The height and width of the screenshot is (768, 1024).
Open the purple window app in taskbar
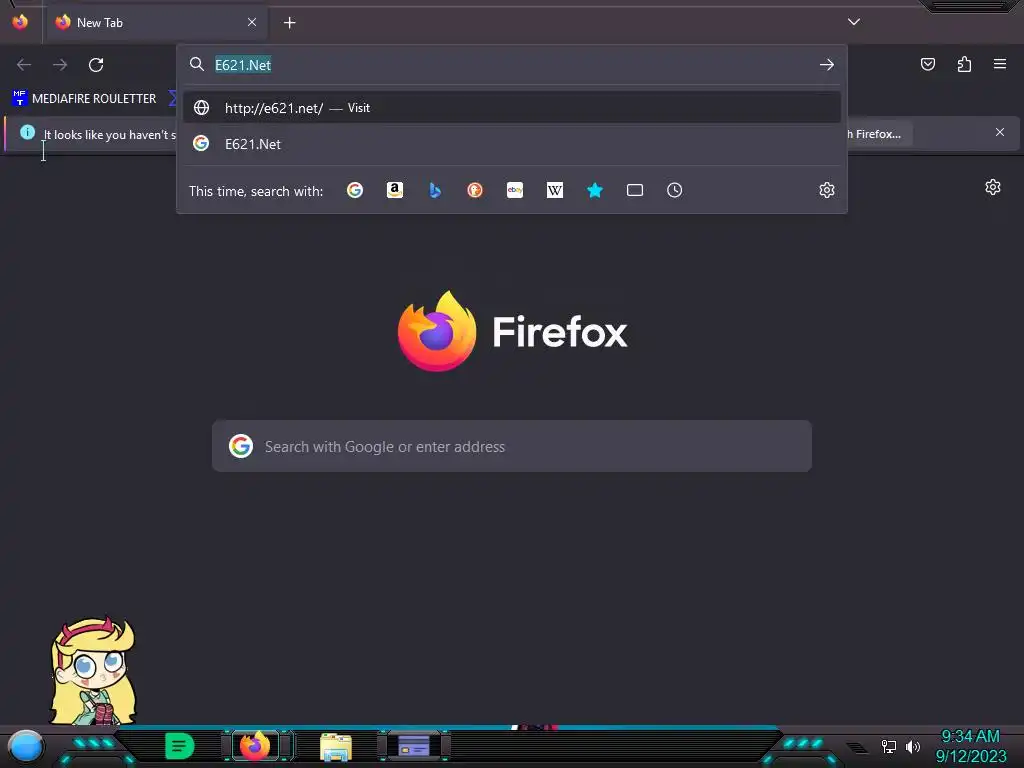click(413, 746)
